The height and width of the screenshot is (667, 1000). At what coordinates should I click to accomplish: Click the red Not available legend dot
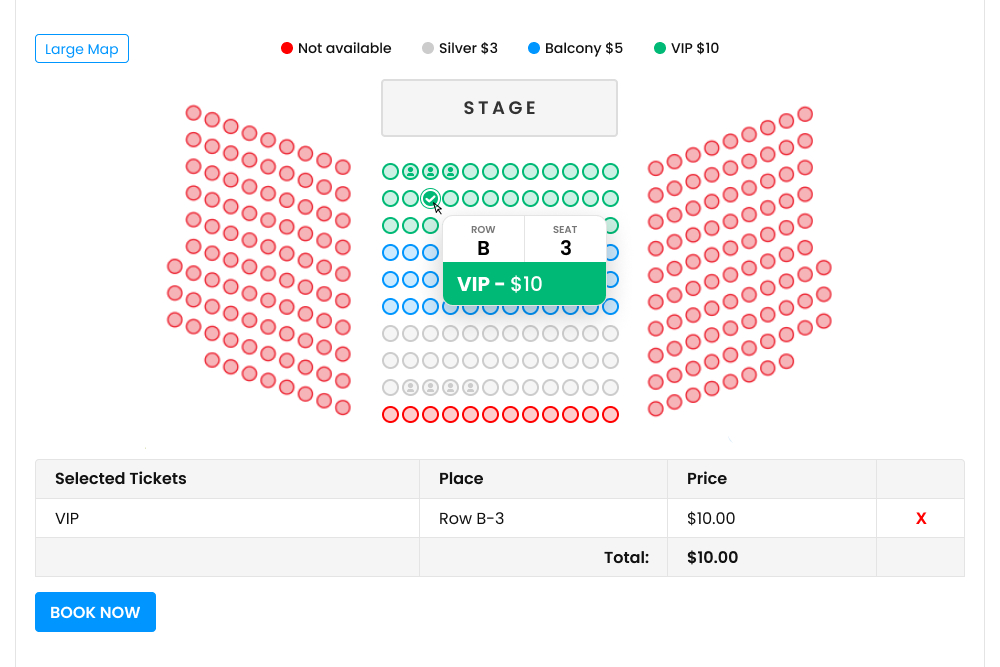(x=287, y=47)
